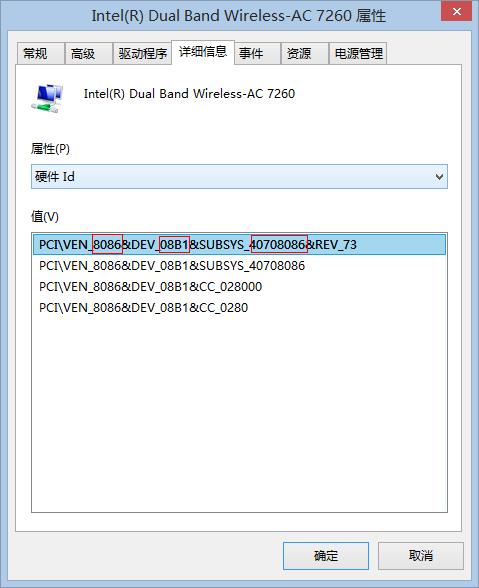
Task: Expand the 硬件 Id property dropdown
Action: click(x=239, y=177)
